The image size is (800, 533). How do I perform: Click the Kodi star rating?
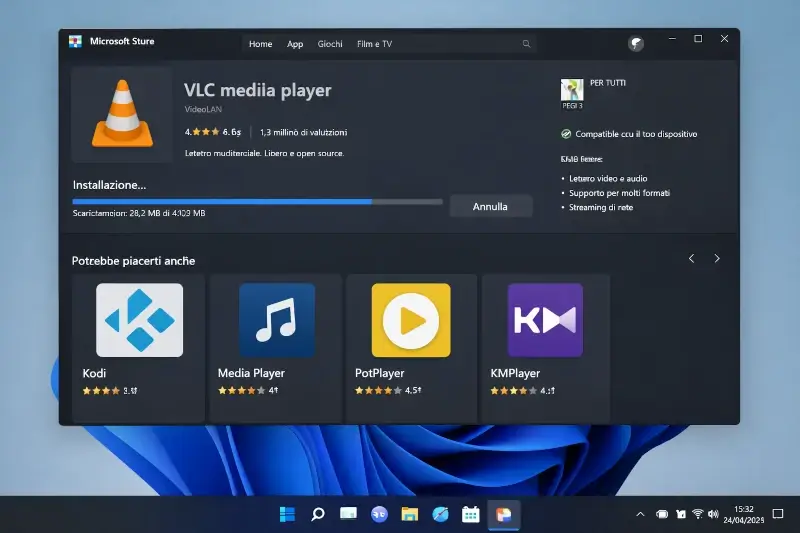tap(110, 391)
